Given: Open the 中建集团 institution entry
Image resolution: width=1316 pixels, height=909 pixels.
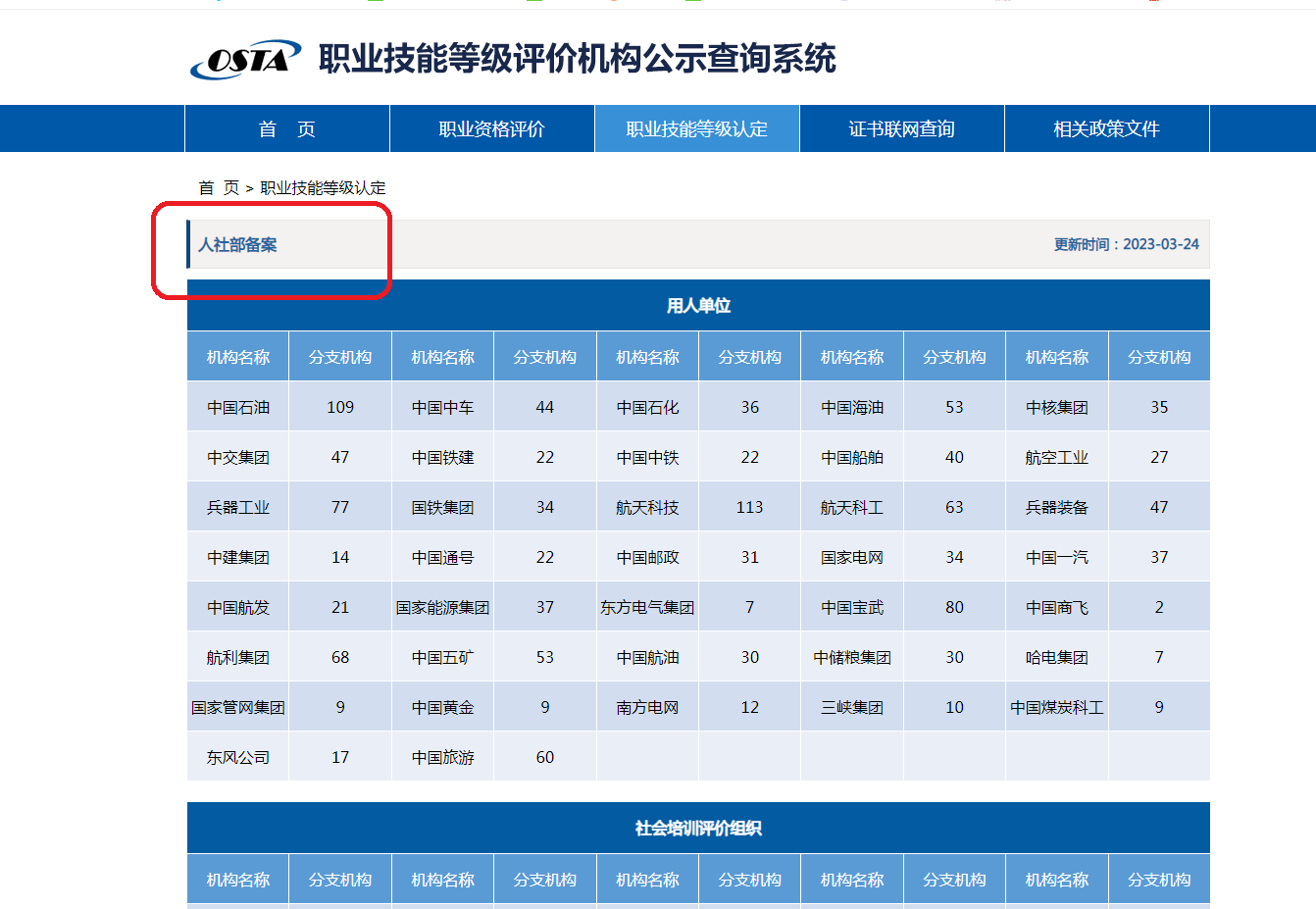Looking at the screenshot, I should point(238,557).
